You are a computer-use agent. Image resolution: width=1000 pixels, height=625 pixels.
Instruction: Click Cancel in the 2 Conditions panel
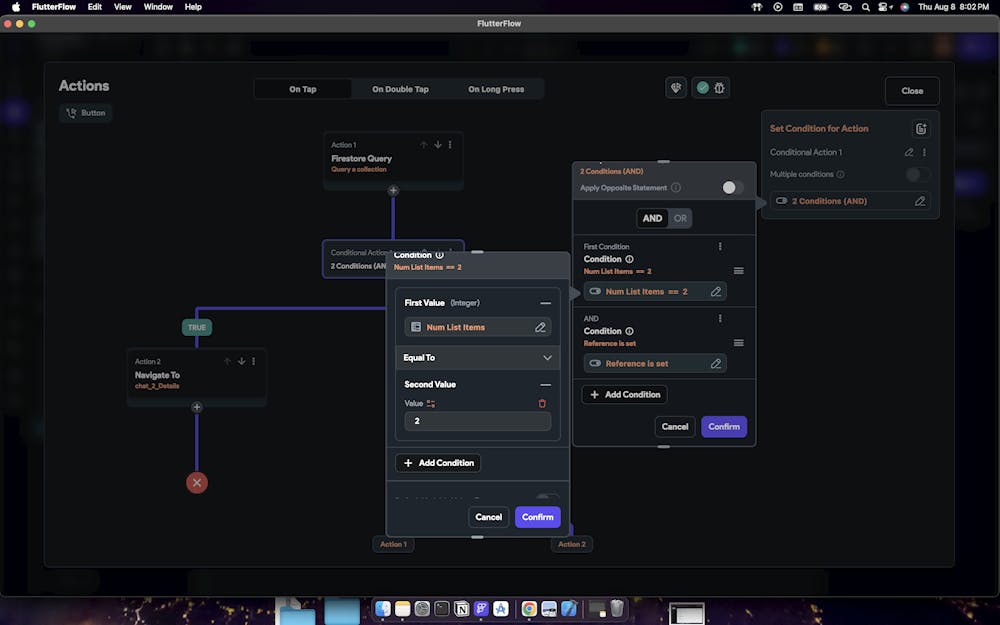click(x=675, y=427)
